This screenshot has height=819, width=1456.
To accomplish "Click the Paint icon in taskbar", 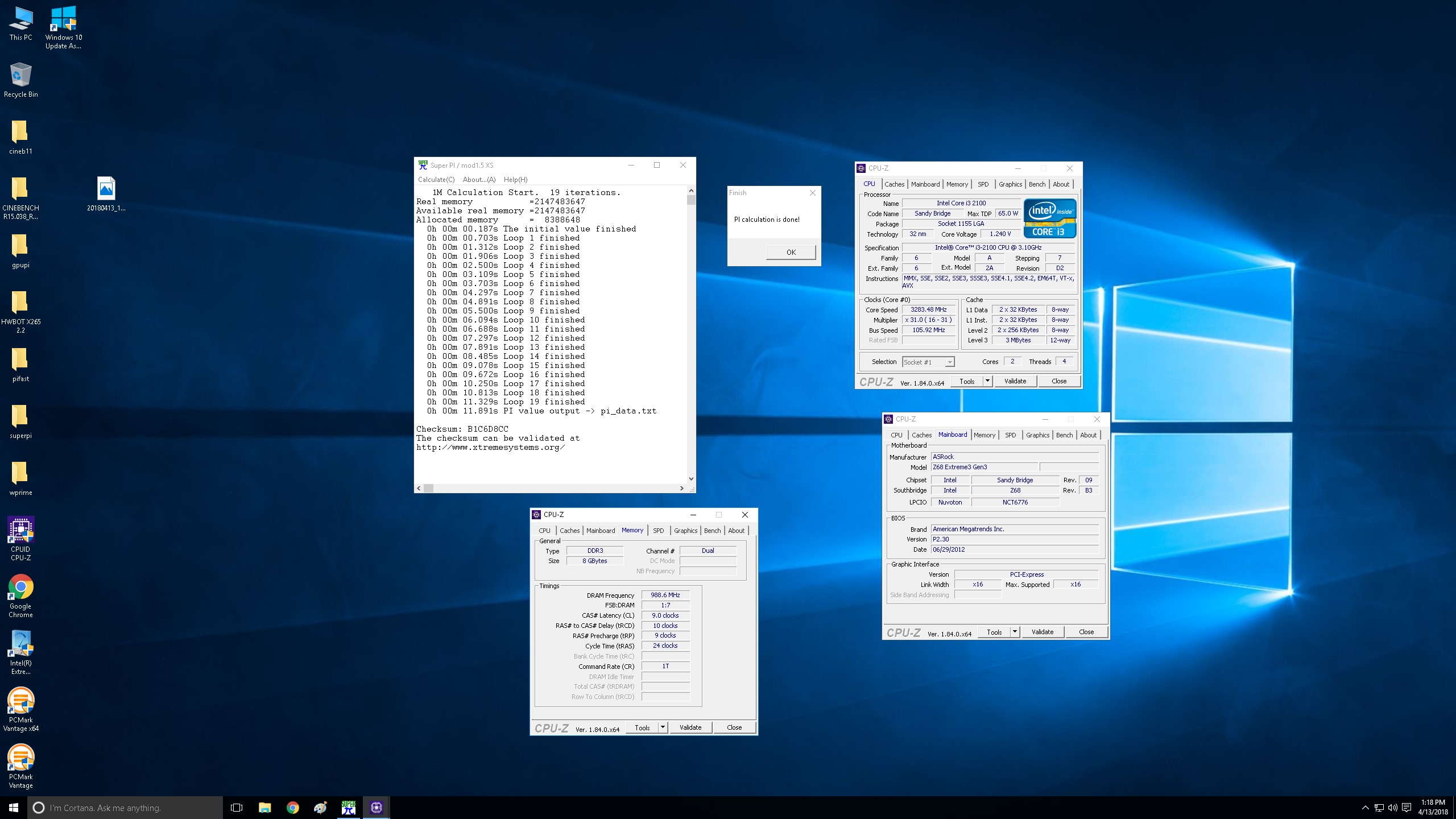I will (x=320, y=808).
